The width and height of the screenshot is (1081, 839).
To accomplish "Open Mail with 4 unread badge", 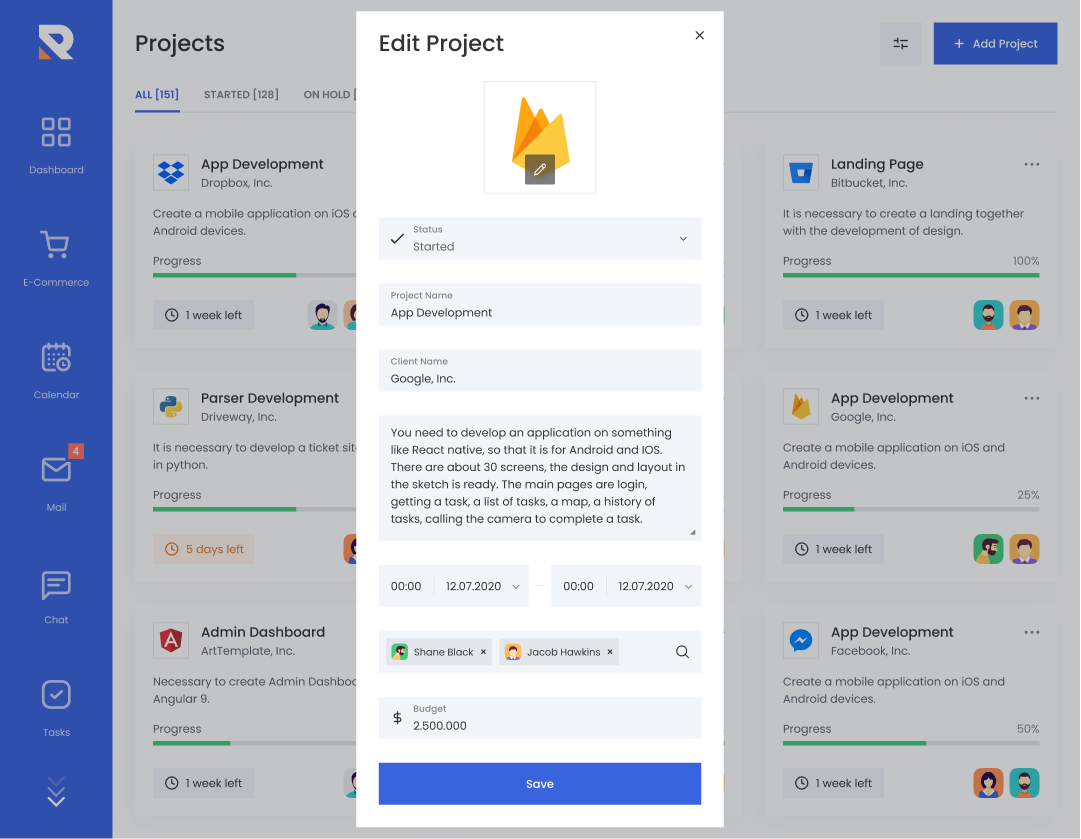I will pyautogui.click(x=56, y=469).
